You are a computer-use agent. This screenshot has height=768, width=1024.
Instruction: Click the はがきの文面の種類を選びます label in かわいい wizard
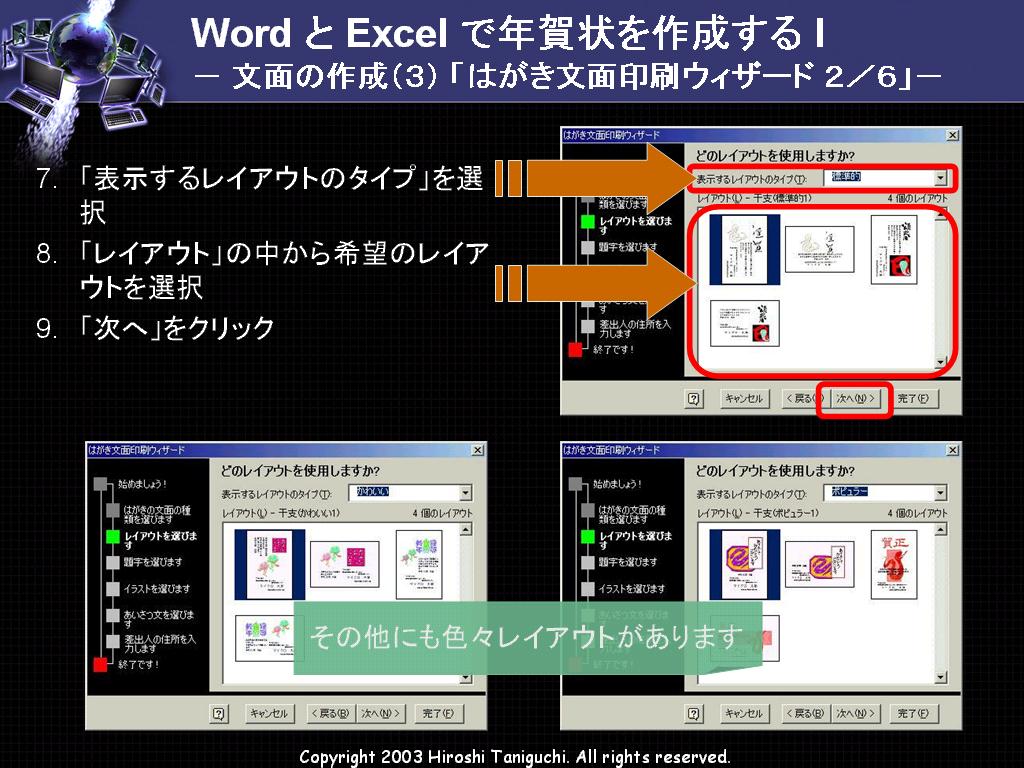(x=157, y=515)
